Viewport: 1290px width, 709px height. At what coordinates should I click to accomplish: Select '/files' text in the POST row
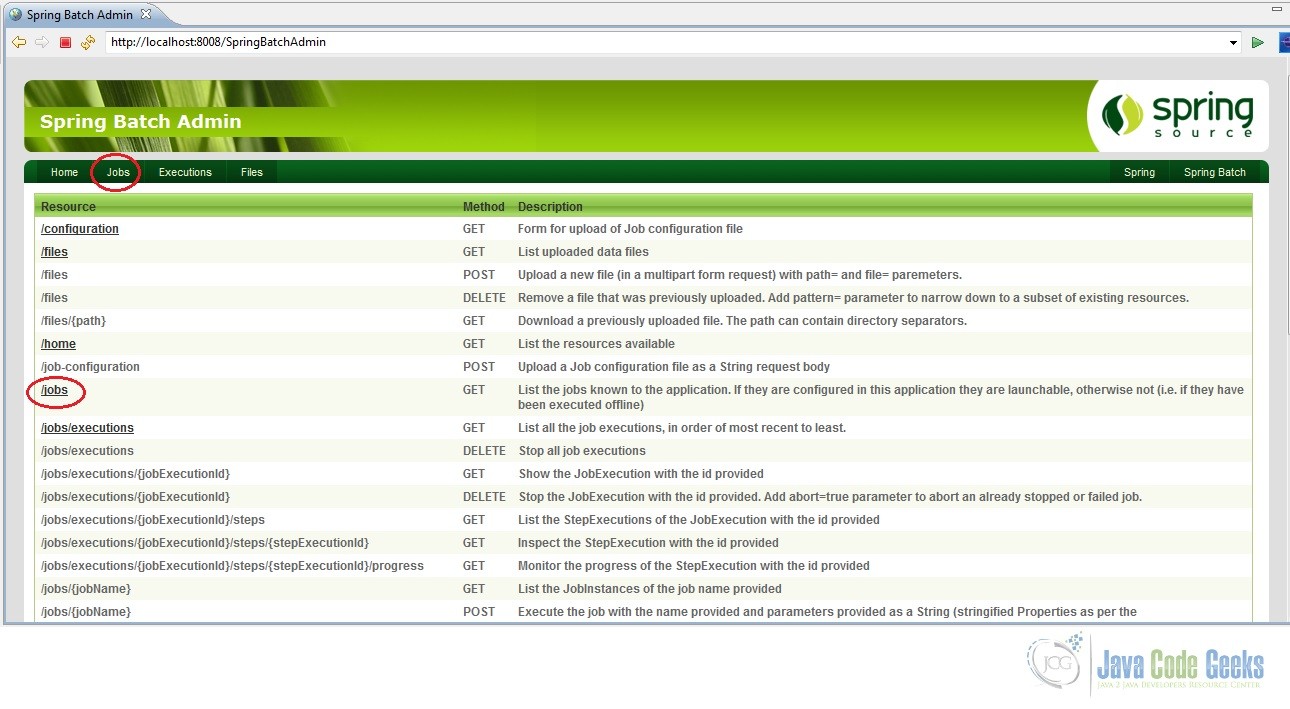(x=54, y=275)
